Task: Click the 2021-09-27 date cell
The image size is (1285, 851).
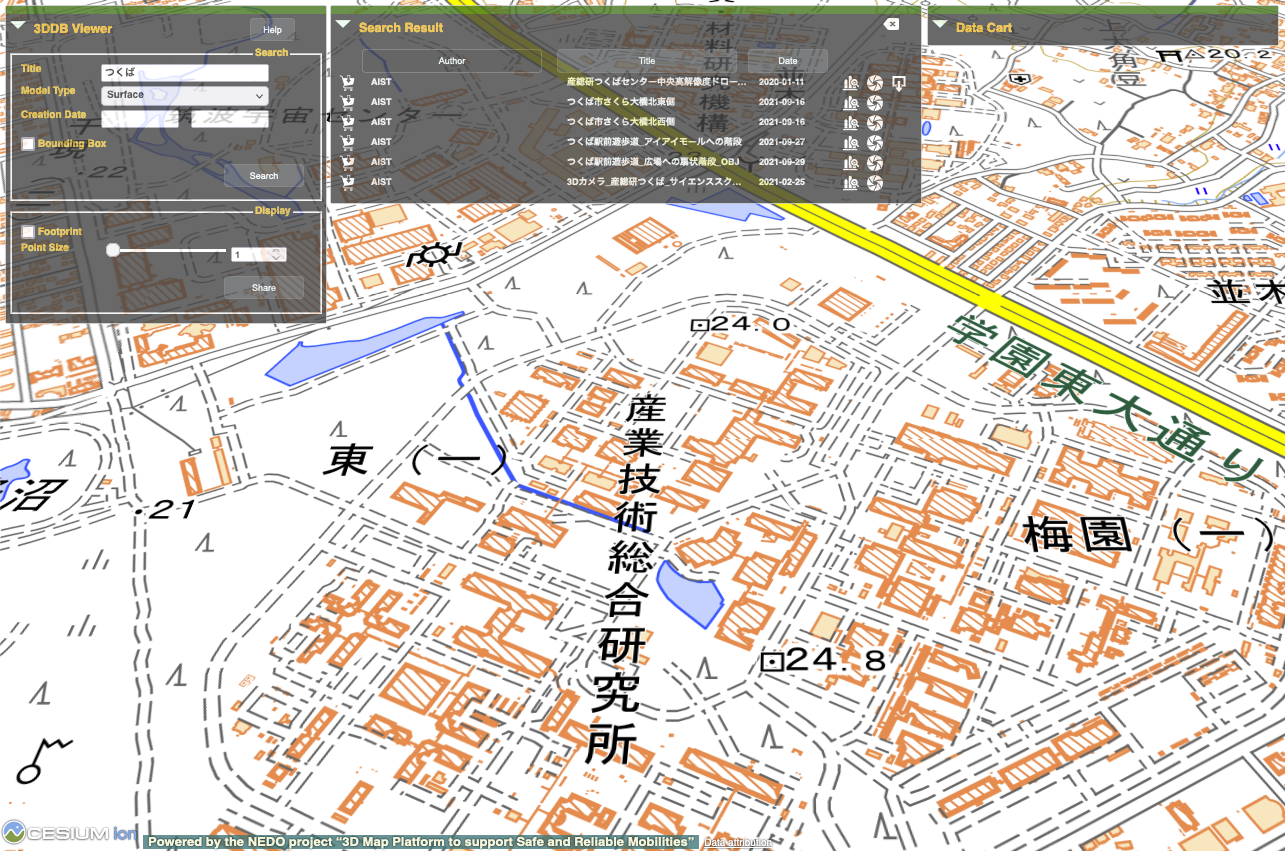Action: pos(782,142)
